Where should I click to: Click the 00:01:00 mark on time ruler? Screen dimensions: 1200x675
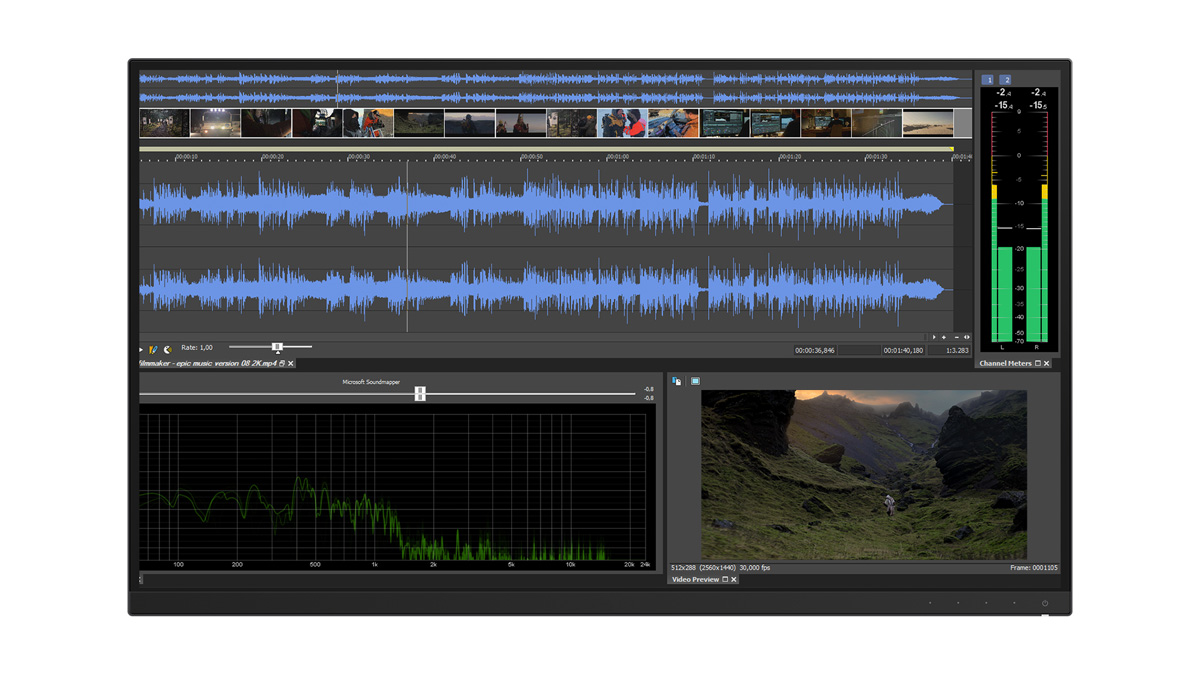[x=617, y=157]
